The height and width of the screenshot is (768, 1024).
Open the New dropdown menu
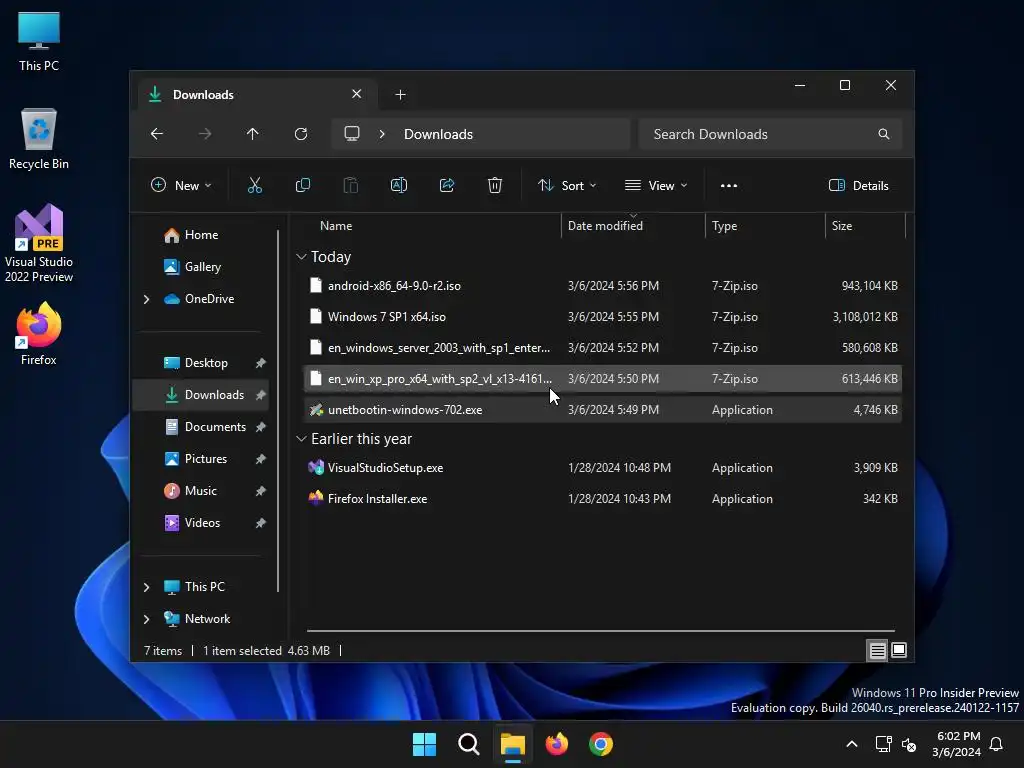(181, 185)
